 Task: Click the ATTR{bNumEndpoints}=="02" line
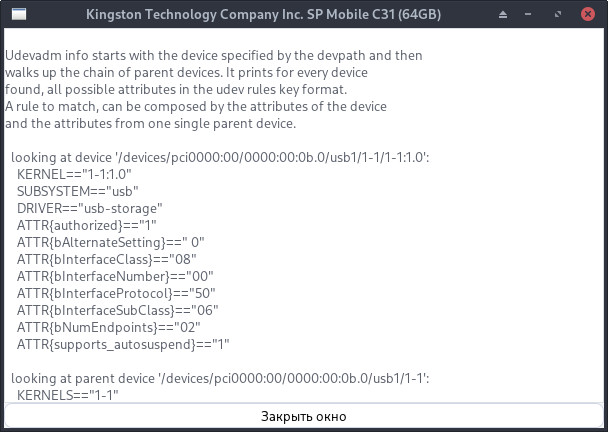pos(109,327)
